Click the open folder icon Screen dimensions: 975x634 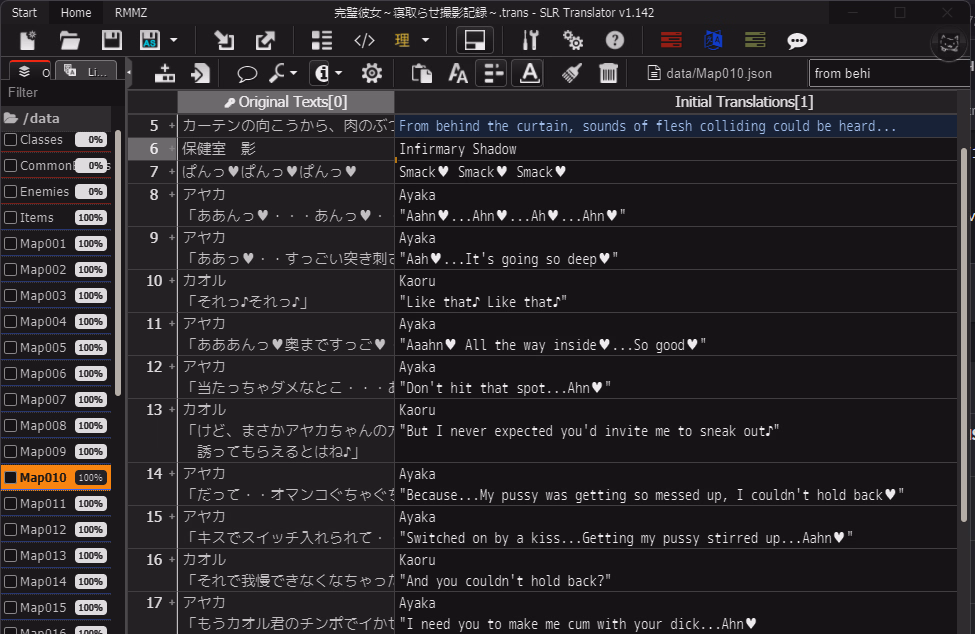[69, 41]
